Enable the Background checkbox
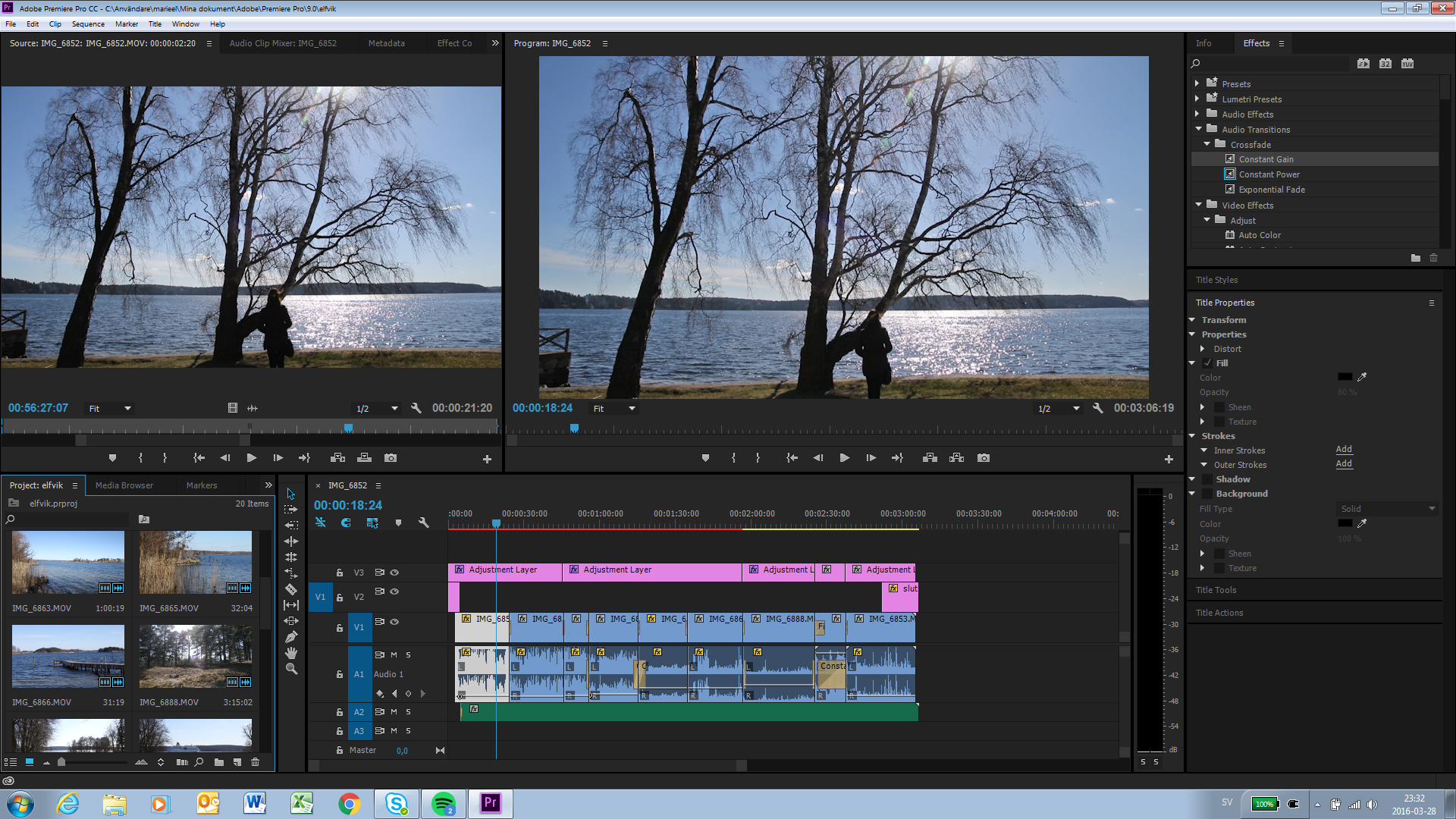The height and width of the screenshot is (819, 1456). (x=1207, y=494)
